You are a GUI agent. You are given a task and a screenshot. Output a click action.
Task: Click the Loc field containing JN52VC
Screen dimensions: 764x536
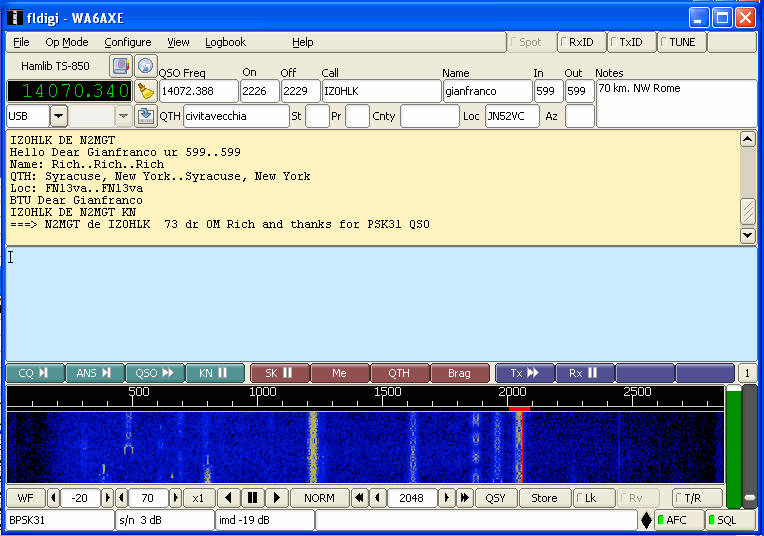tap(512, 116)
